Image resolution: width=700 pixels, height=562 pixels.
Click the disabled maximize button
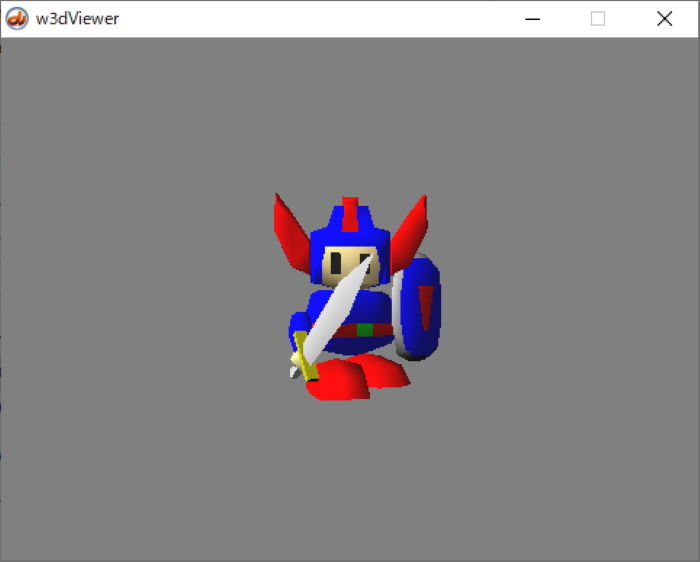coord(598,19)
